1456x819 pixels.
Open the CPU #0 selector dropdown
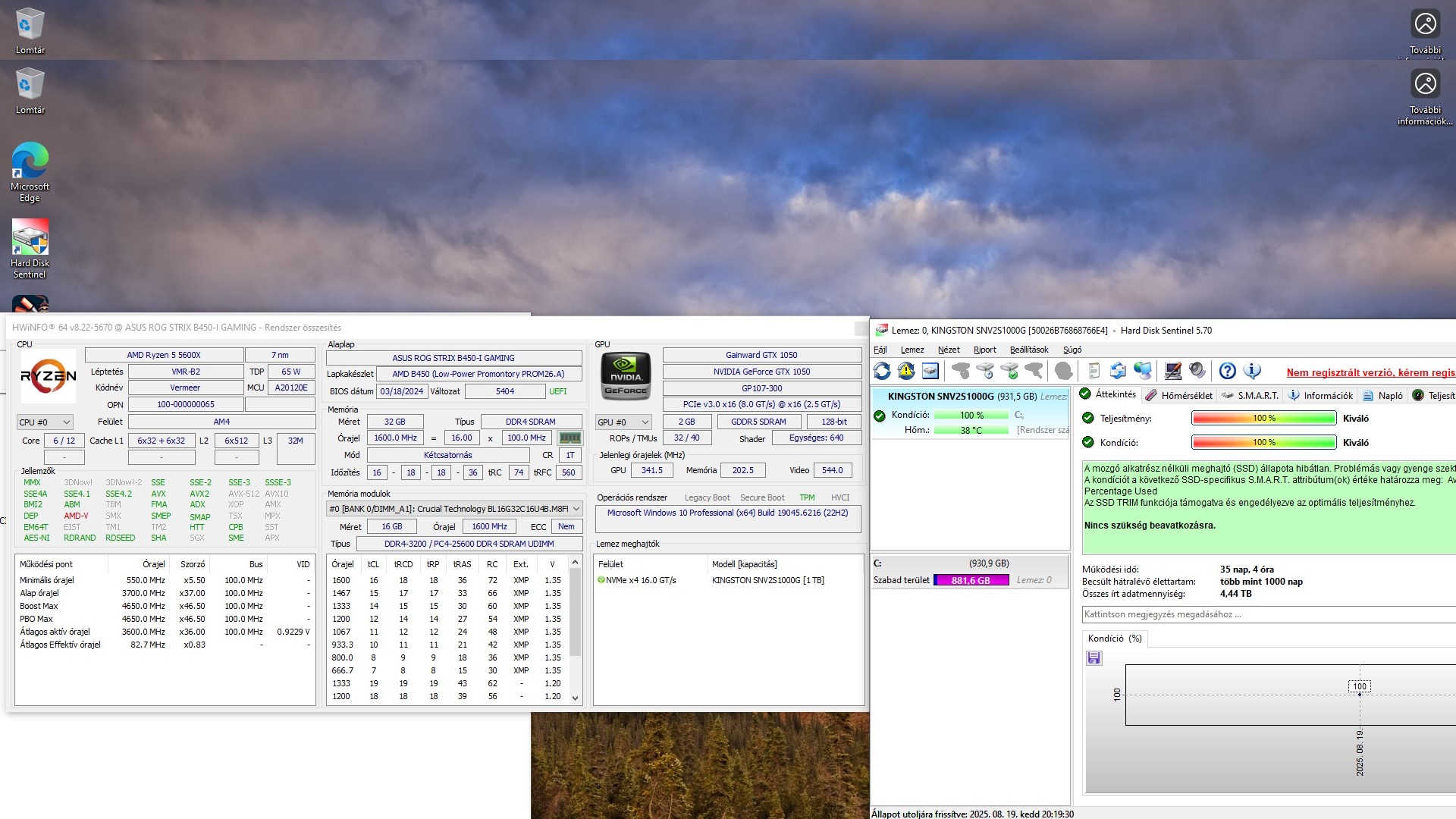coord(45,422)
